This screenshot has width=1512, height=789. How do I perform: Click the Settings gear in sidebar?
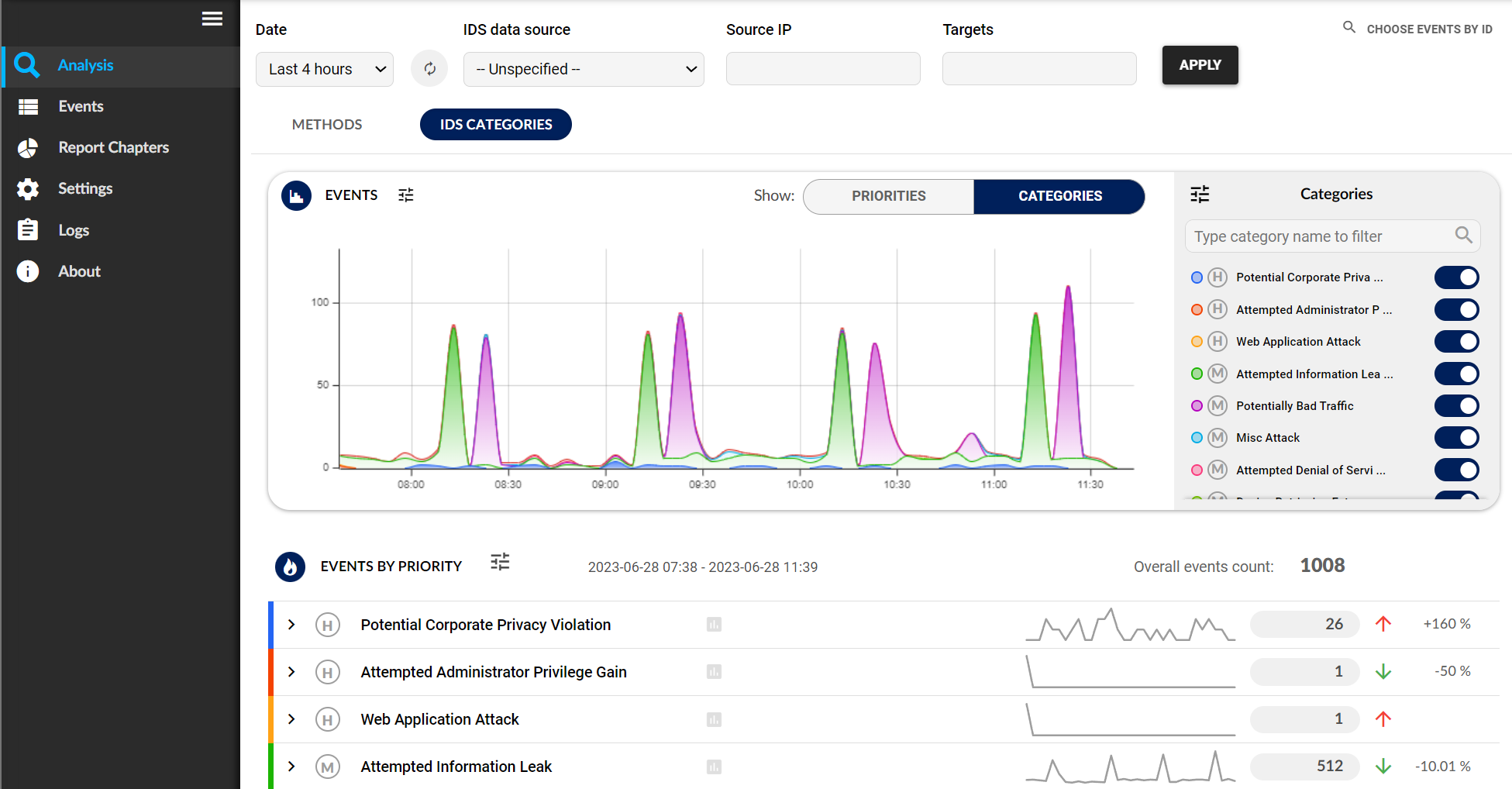pyautogui.click(x=28, y=189)
